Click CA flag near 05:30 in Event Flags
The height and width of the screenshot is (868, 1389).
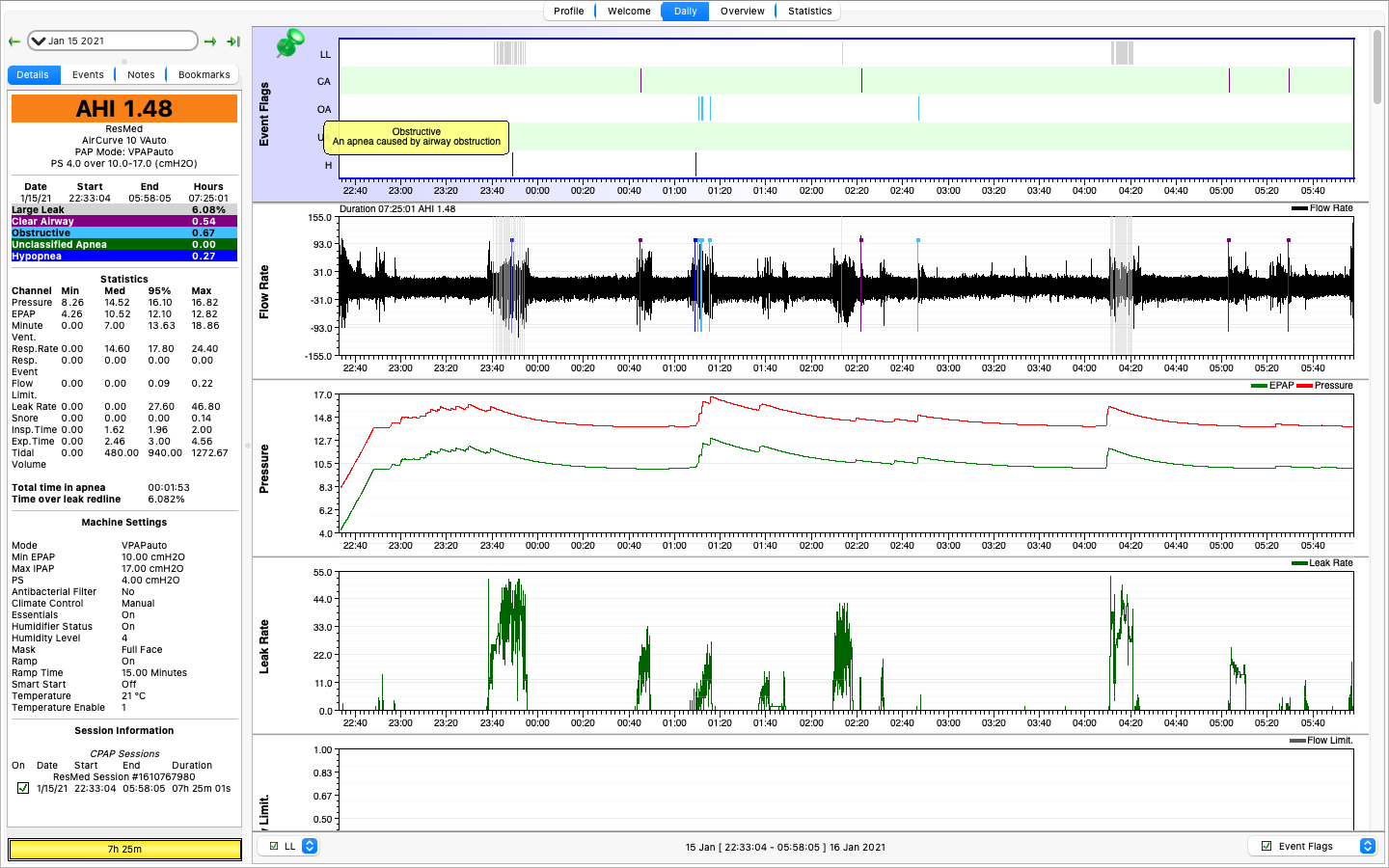[1289, 81]
